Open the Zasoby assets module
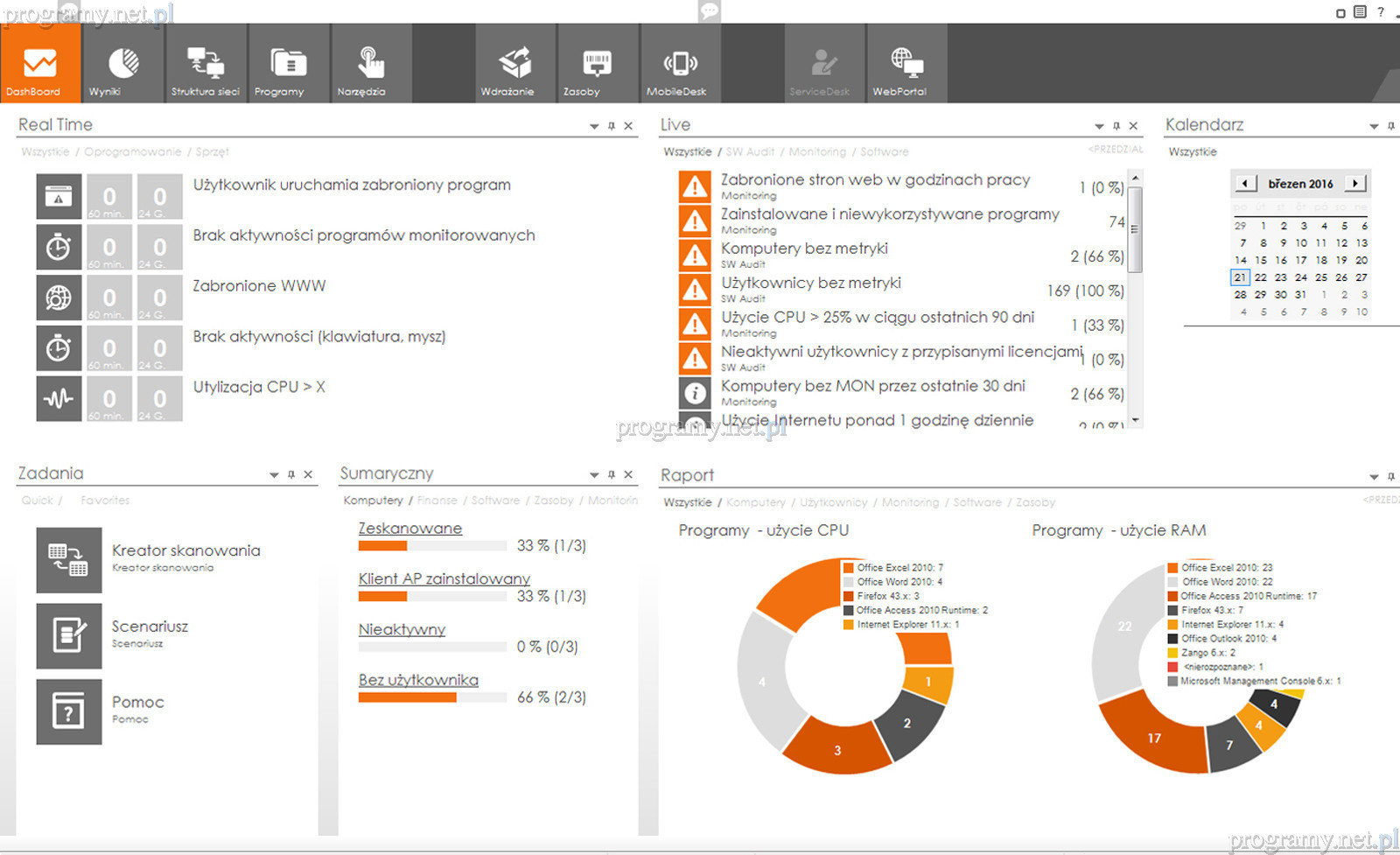 click(x=598, y=65)
